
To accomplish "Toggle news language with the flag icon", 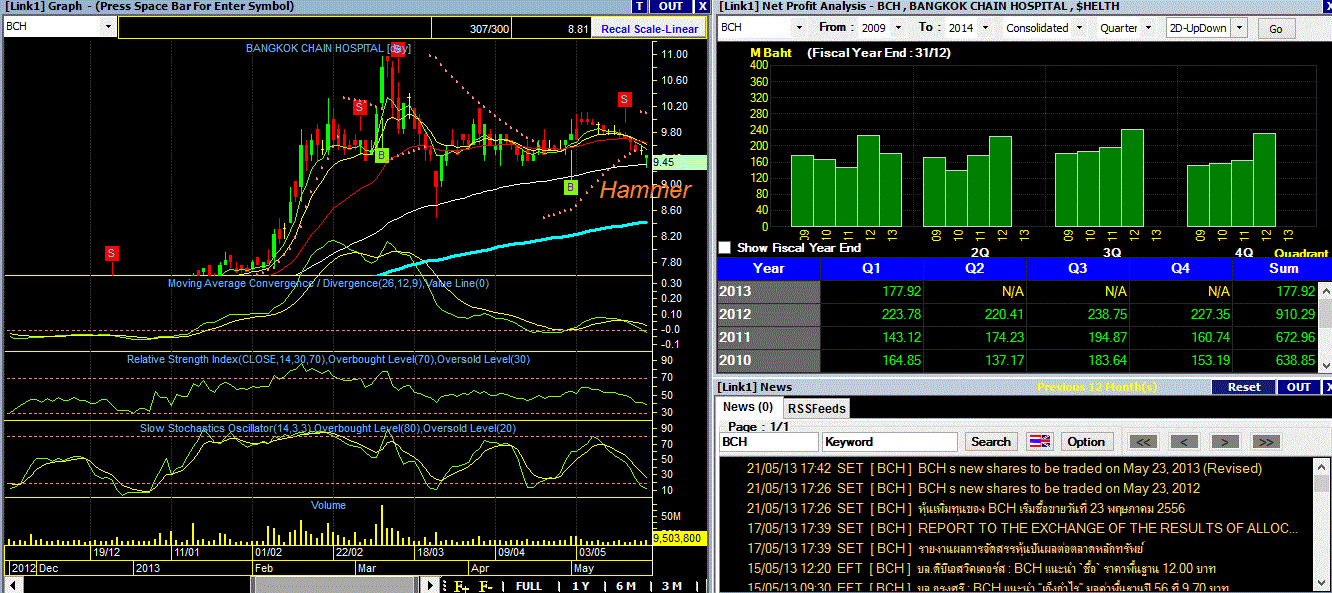I will tap(1041, 441).
